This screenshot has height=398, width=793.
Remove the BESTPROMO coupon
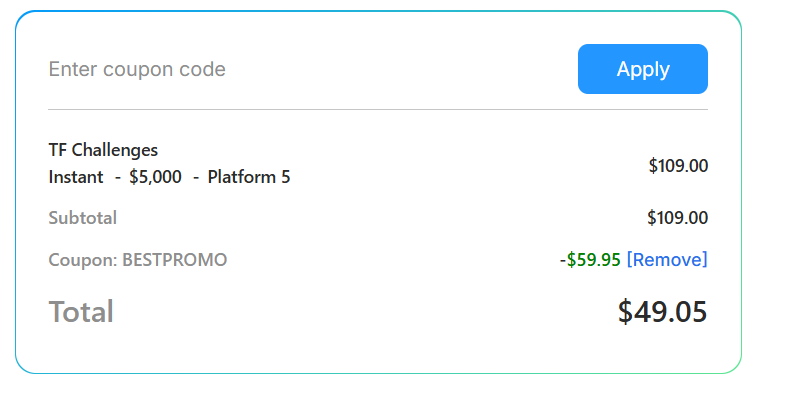coord(667,259)
